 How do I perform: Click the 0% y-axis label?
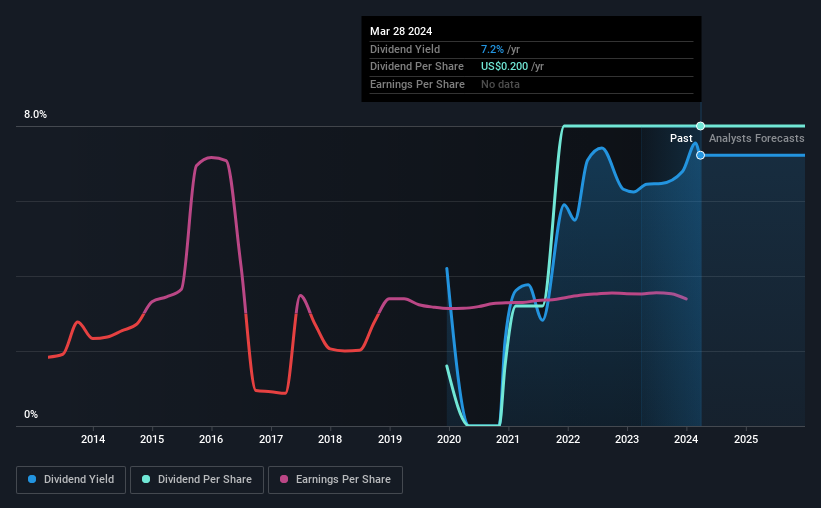(x=31, y=415)
